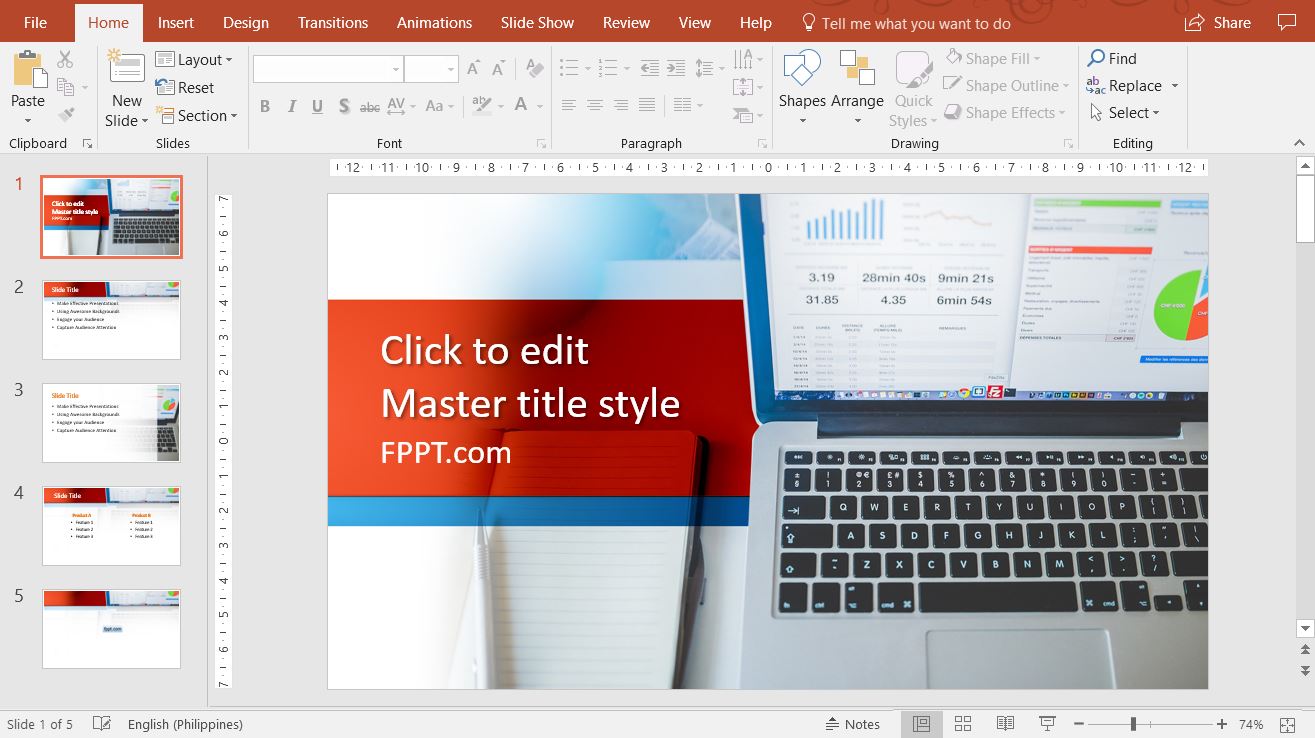The width and height of the screenshot is (1315, 738).
Task: Click the Arrange icon
Action: click(857, 69)
